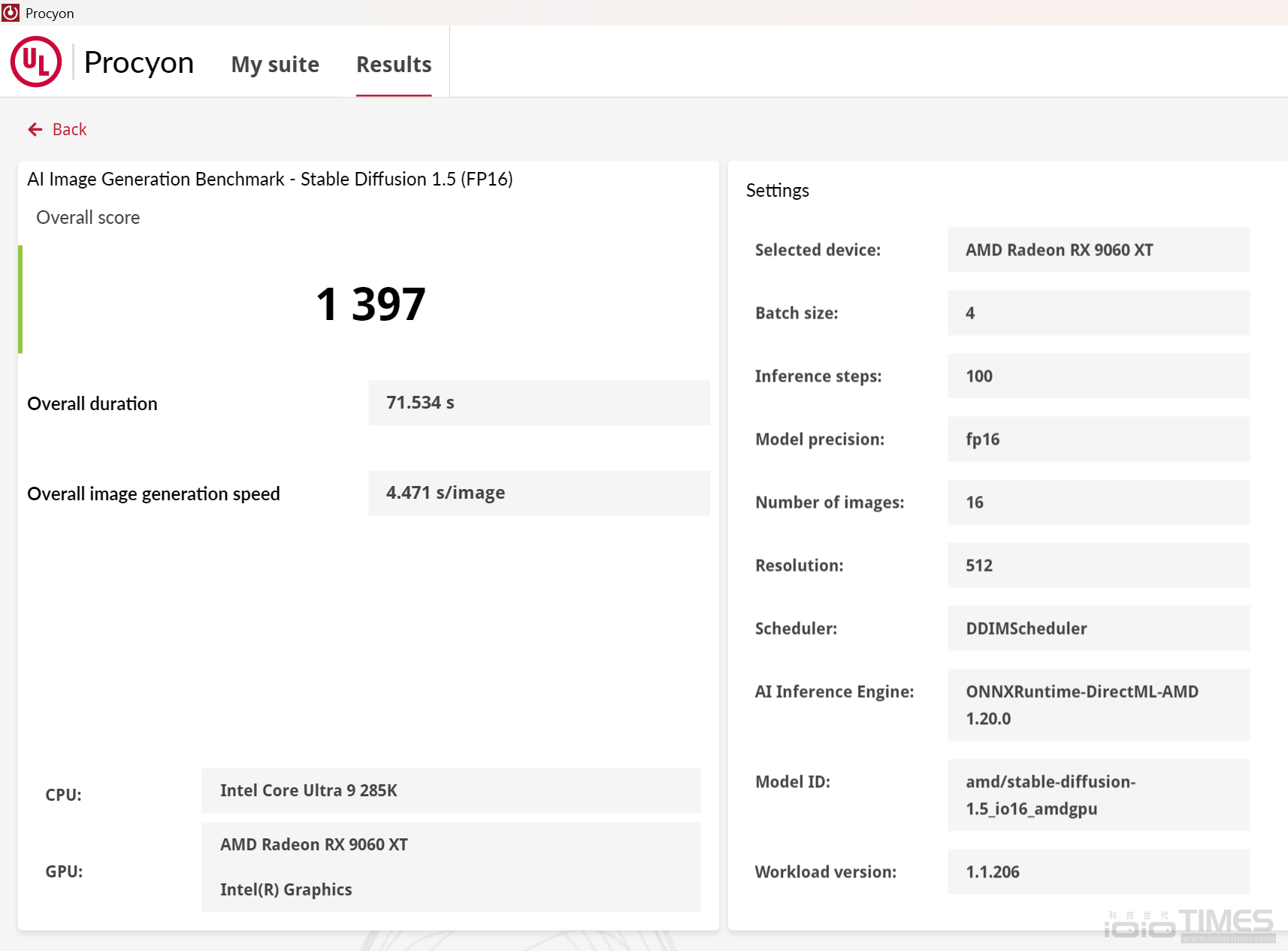Click the Model precision: label
This screenshot has width=1288, height=951.
(820, 439)
